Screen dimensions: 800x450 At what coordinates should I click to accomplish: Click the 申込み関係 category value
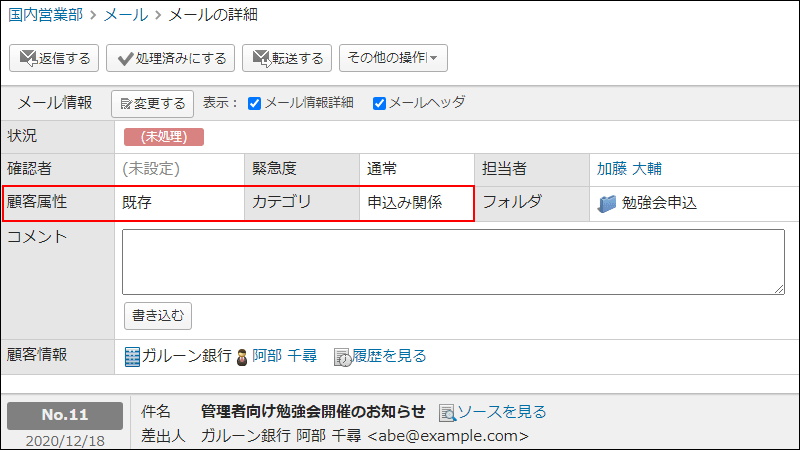[405, 203]
